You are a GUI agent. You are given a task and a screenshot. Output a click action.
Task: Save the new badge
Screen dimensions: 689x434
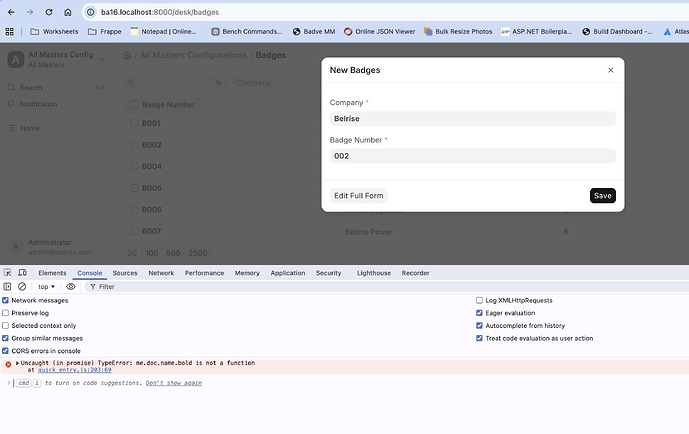pyautogui.click(x=602, y=196)
